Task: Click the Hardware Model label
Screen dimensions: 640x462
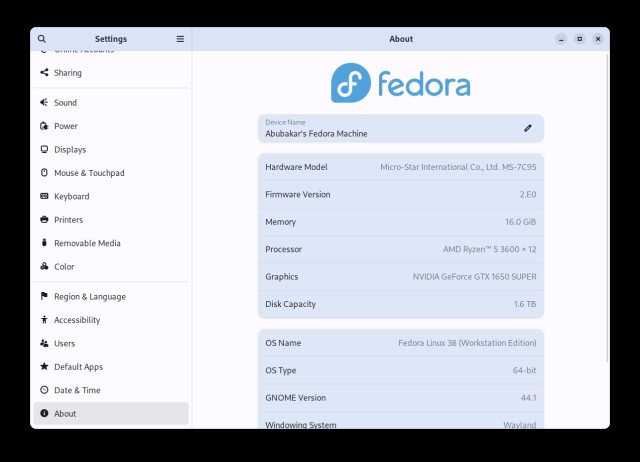Action: tap(296, 167)
